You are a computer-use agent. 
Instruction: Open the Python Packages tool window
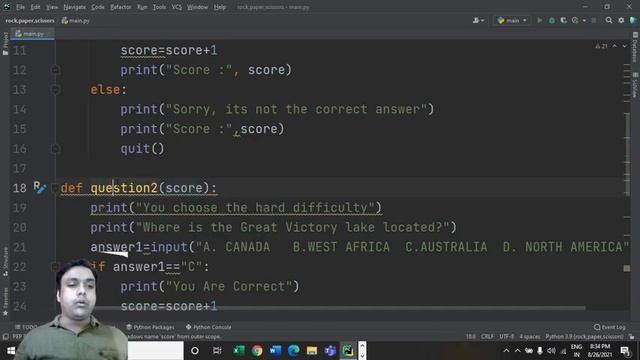[x=150, y=327]
